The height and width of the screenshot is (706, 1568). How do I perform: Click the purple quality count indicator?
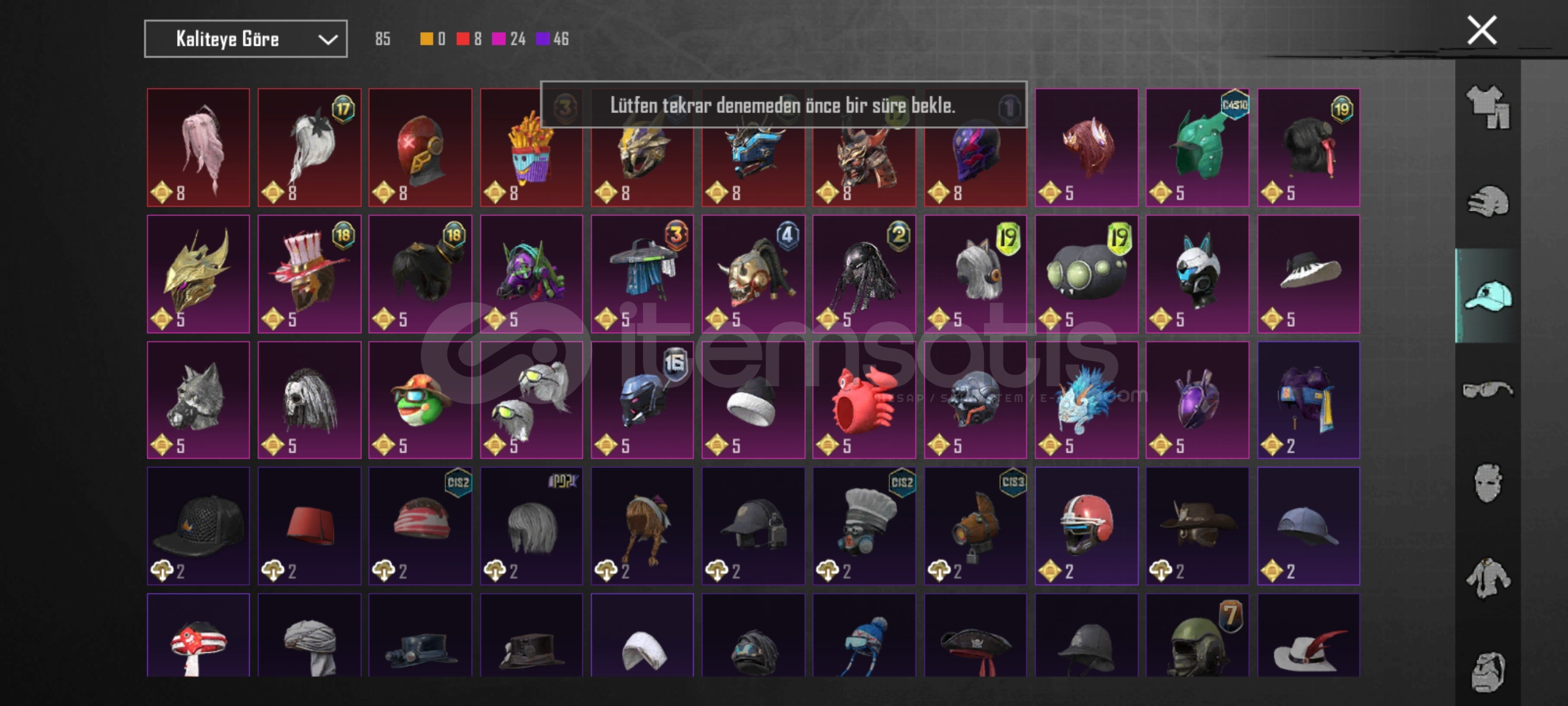coord(553,39)
